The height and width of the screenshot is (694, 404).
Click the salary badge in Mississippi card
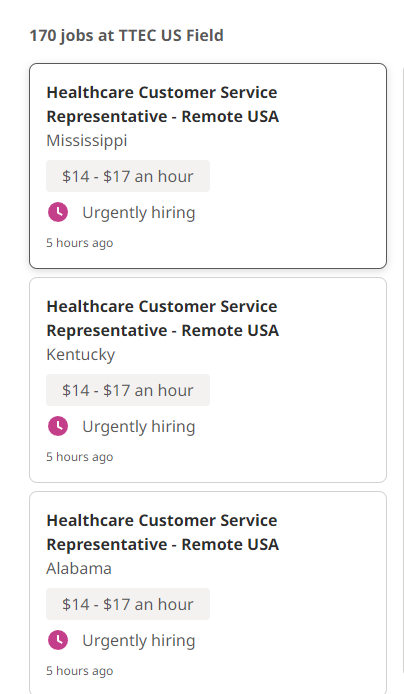click(128, 176)
